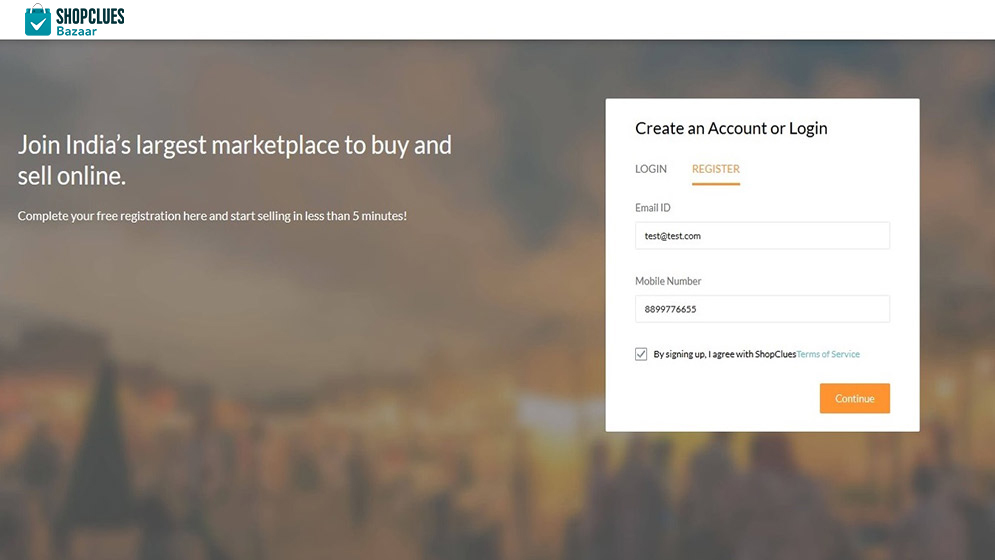Click the blurred marketplace background image
The image size is (995, 560).
click(300, 400)
